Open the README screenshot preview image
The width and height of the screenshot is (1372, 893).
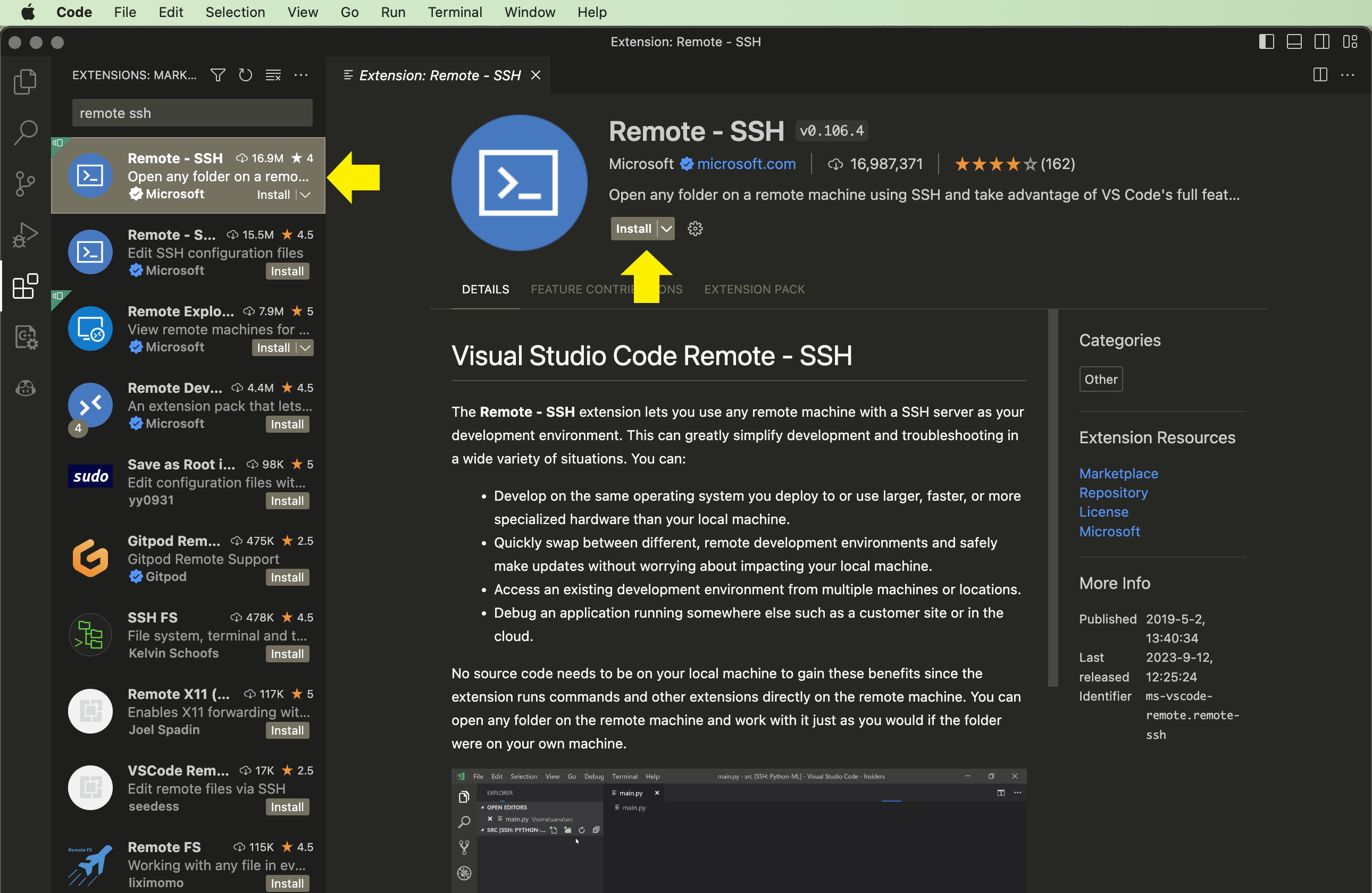(x=739, y=830)
